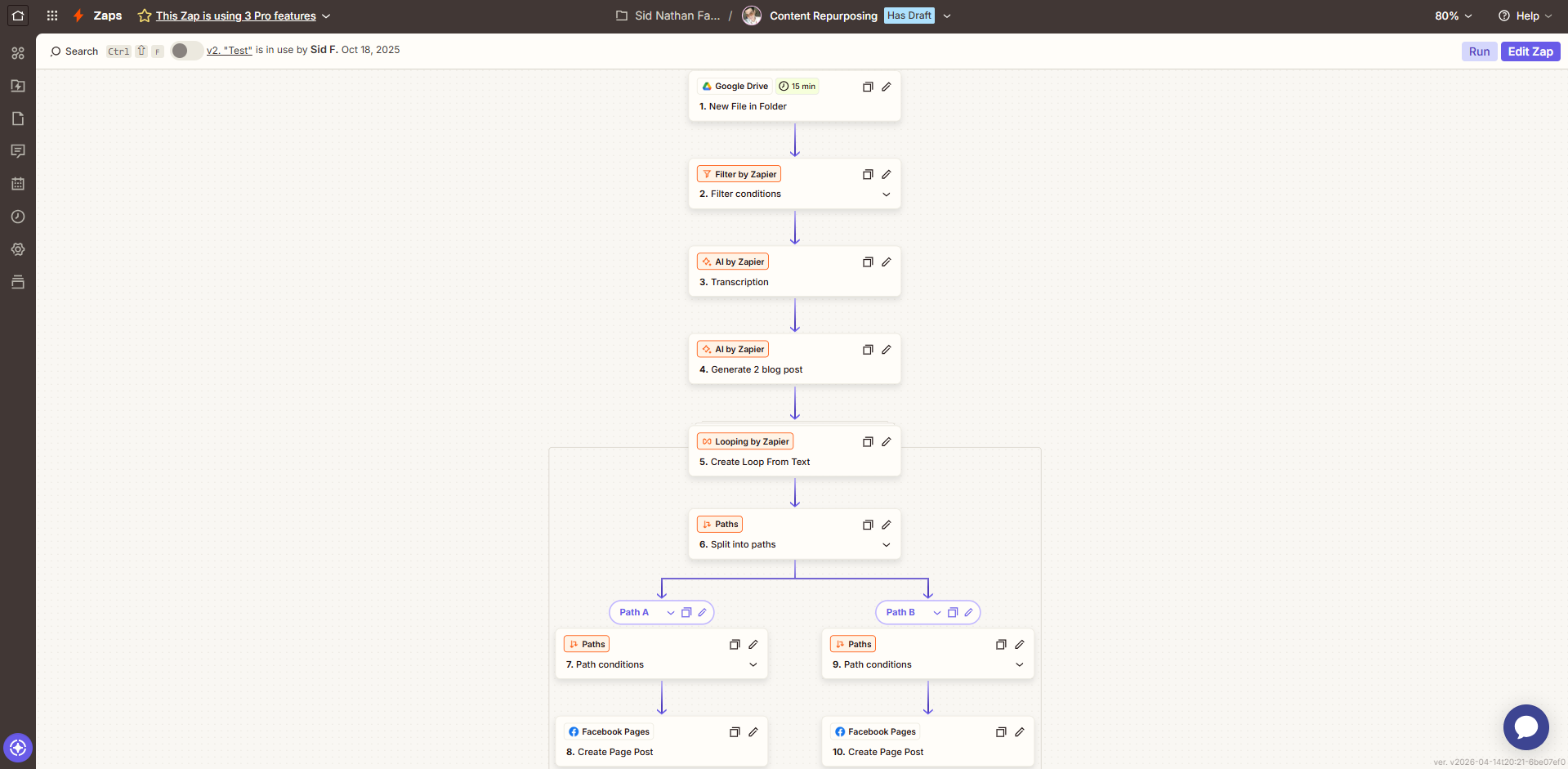The image size is (1568, 769).
Task: Open the Zapier home icon
Action: pyautogui.click(x=18, y=16)
